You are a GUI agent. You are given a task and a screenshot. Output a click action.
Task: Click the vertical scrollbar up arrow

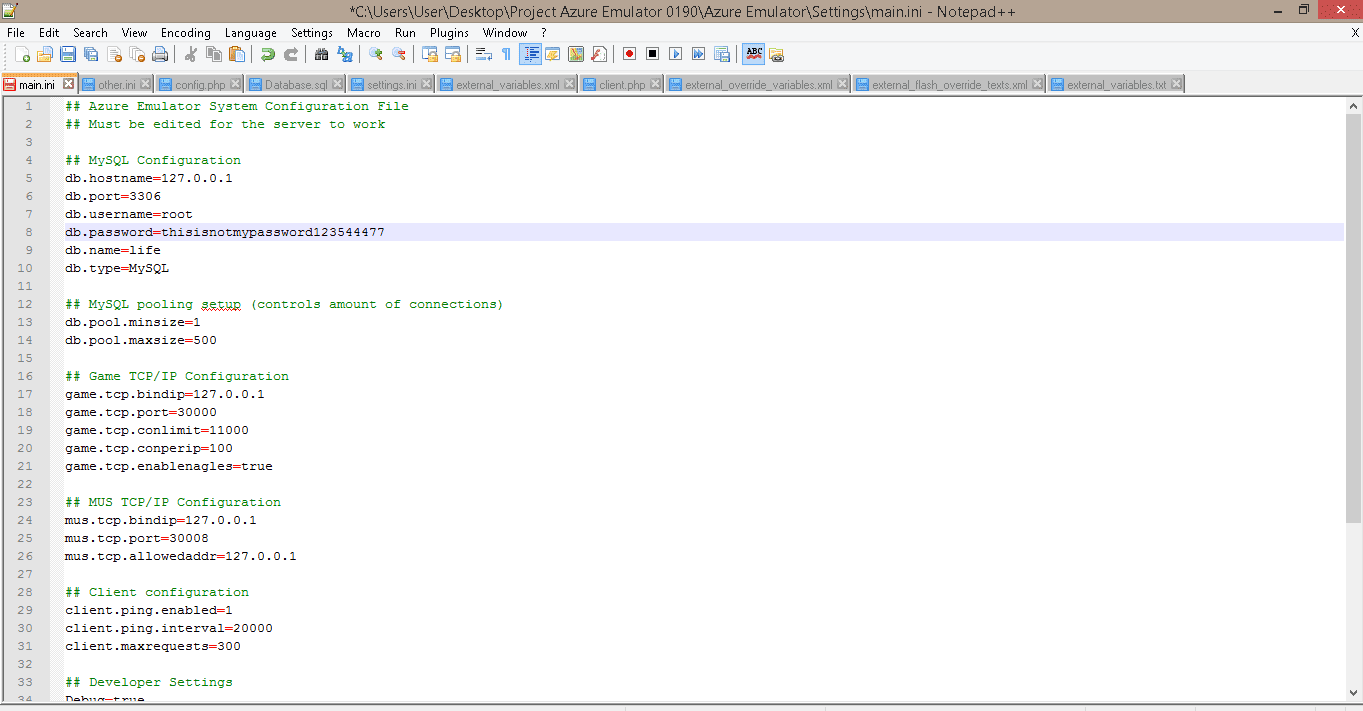tap(1354, 106)
